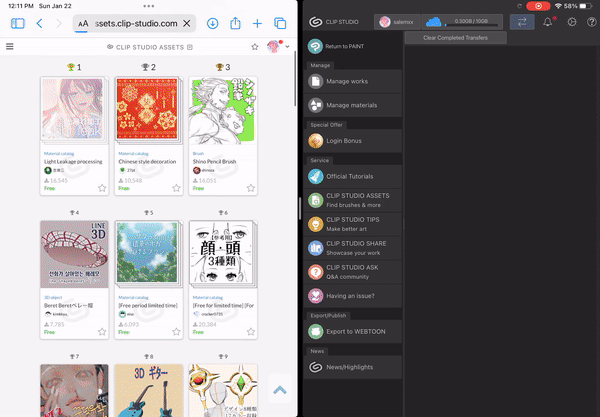The height and width of the screenshot is (417, 600).
Task: Stop loading page with X in address bar
Action: point(187,23)
